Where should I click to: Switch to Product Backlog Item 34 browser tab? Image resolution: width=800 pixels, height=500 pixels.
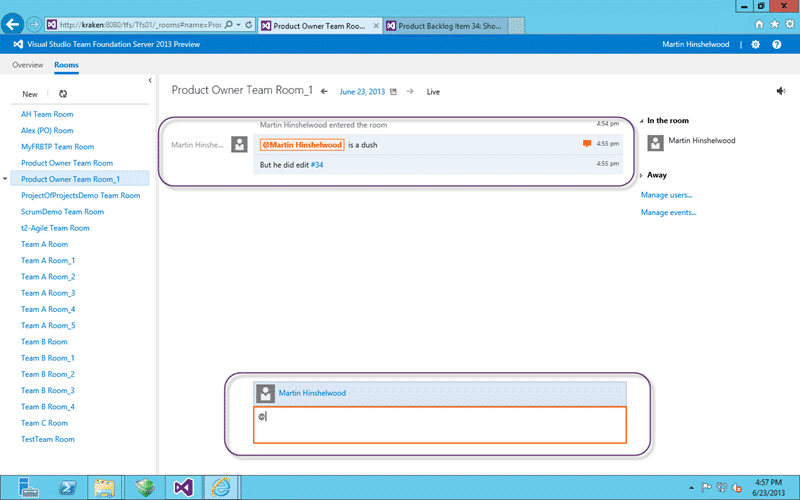pos(445,26)
